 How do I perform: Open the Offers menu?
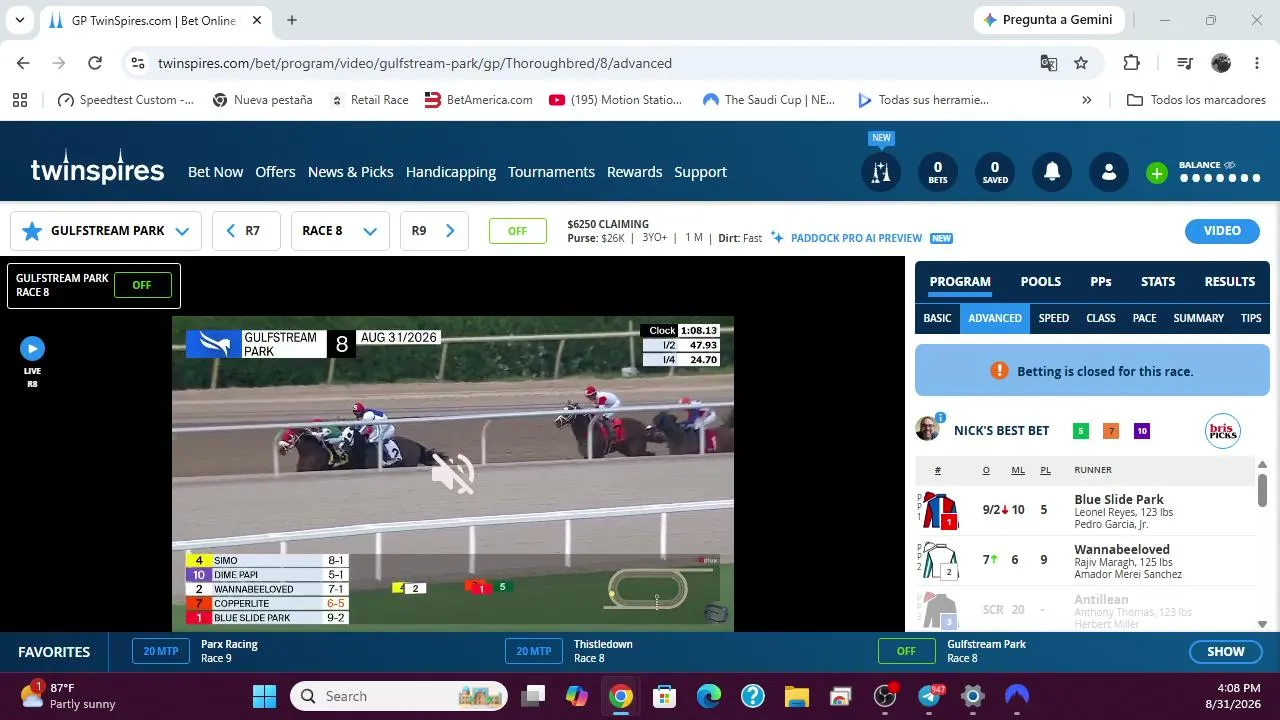pyautogui.click(x=275, y=172)
